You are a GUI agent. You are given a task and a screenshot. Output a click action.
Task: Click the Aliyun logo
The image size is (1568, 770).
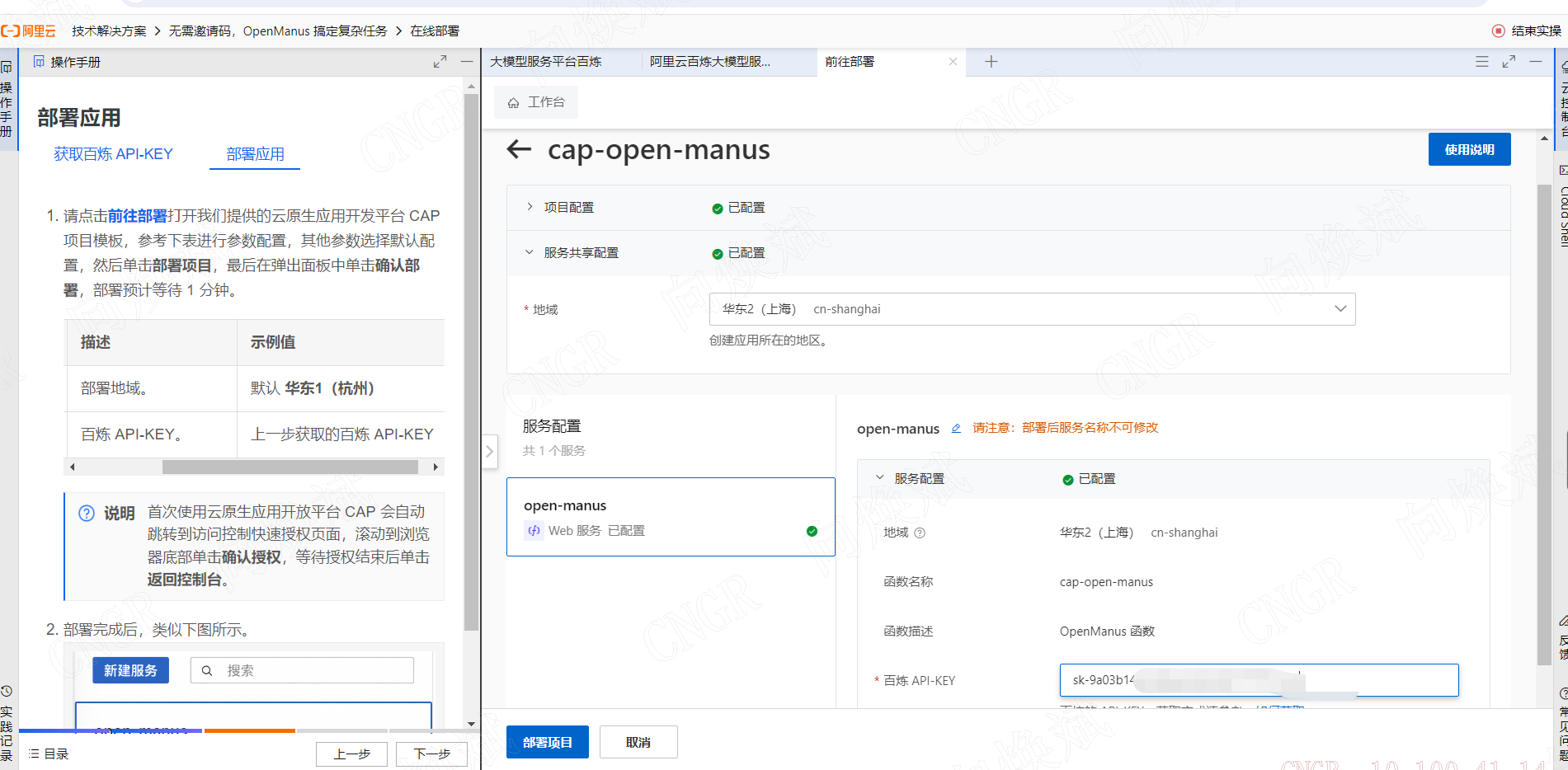(x=28, y=31)
